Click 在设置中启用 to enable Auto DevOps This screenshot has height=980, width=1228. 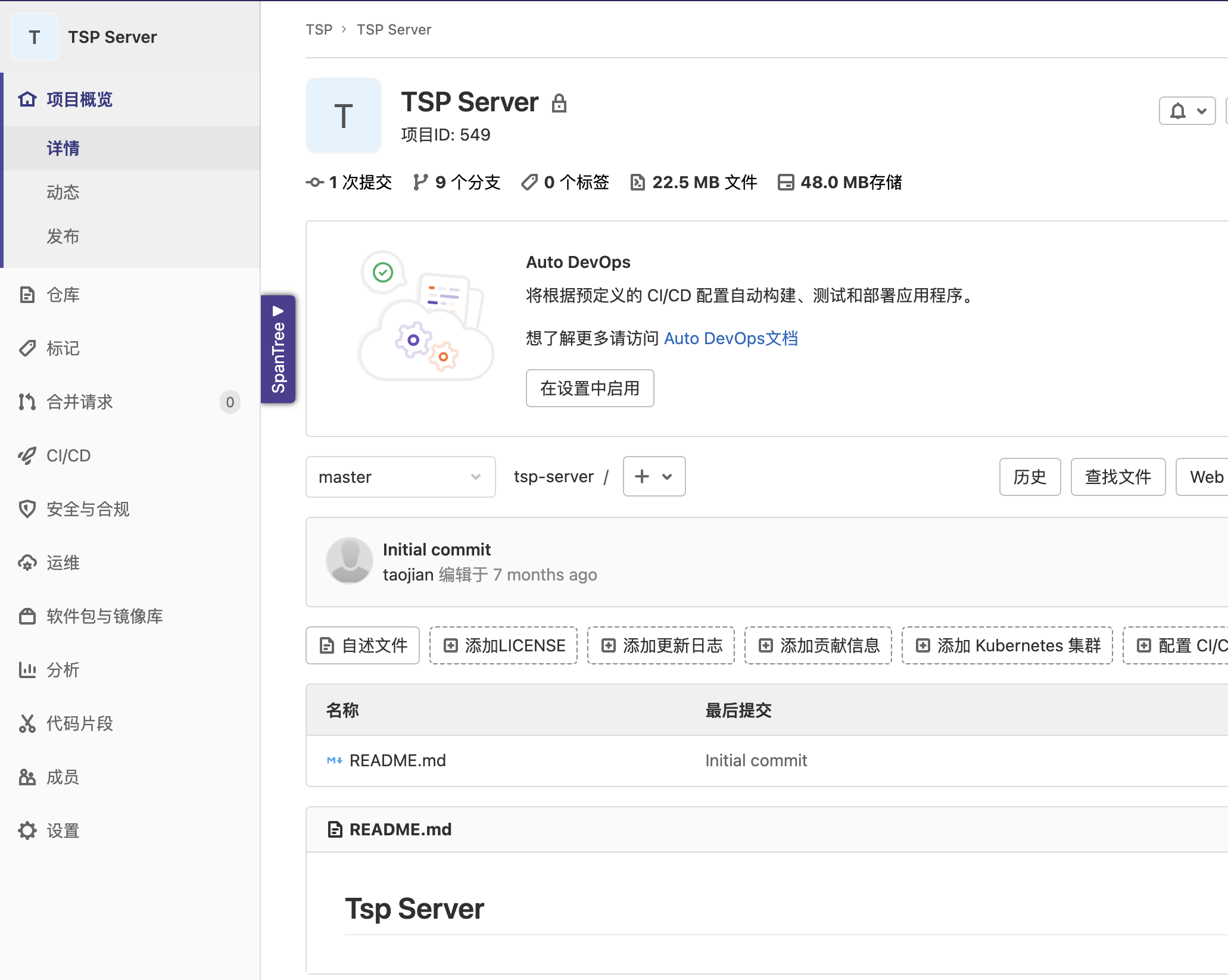(590, 388)
